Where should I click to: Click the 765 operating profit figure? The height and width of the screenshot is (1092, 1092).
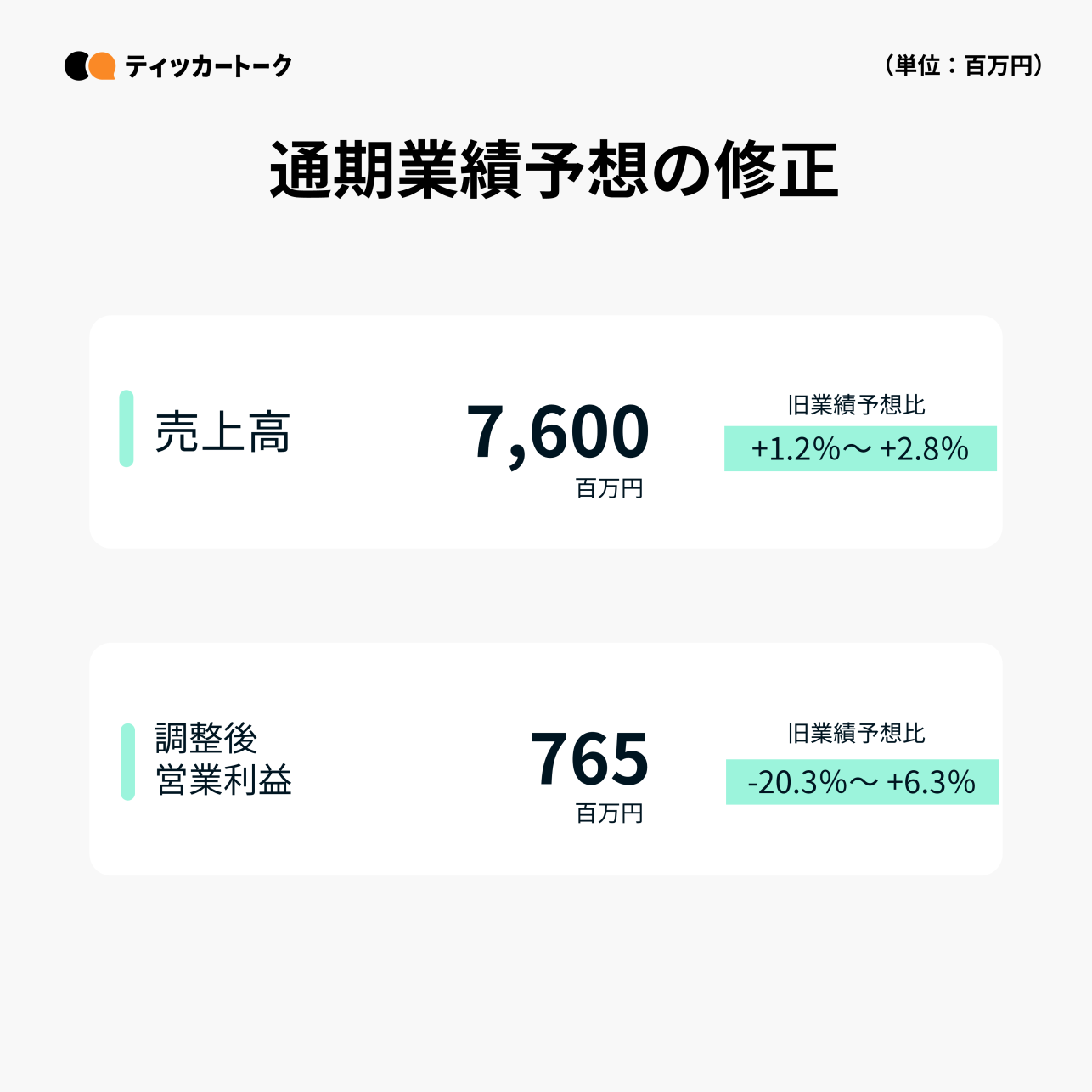[x=589, y=758]
